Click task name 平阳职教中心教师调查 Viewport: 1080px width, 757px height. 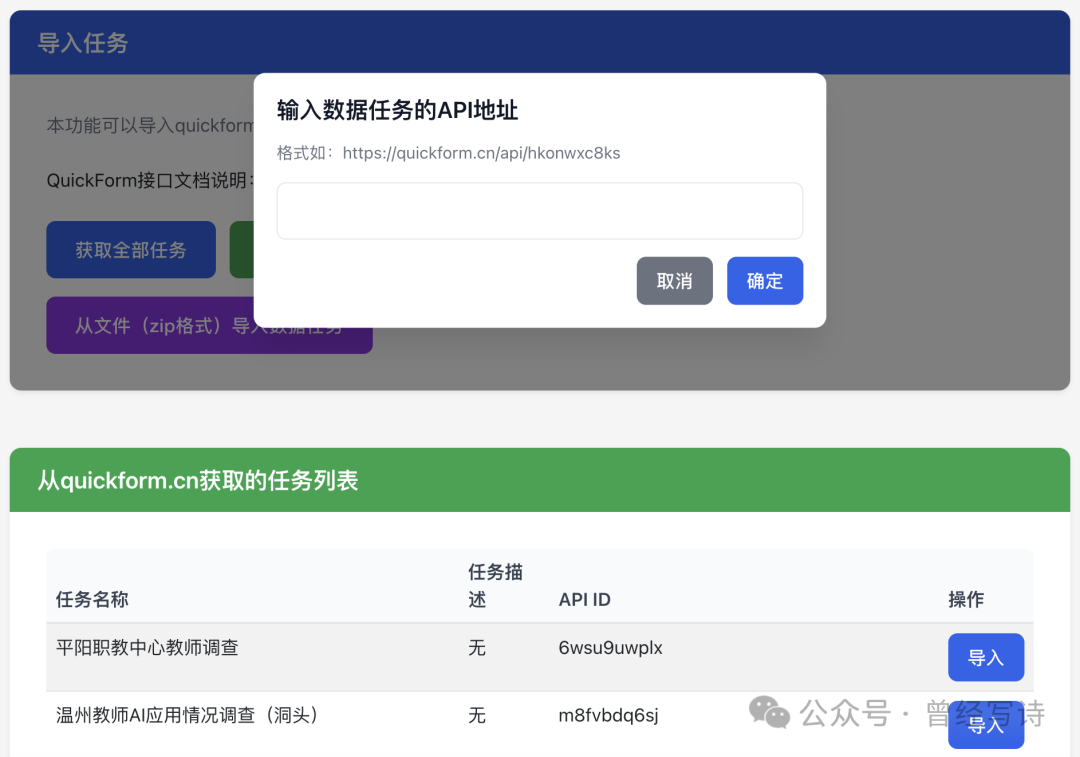(x=147, y=648)
